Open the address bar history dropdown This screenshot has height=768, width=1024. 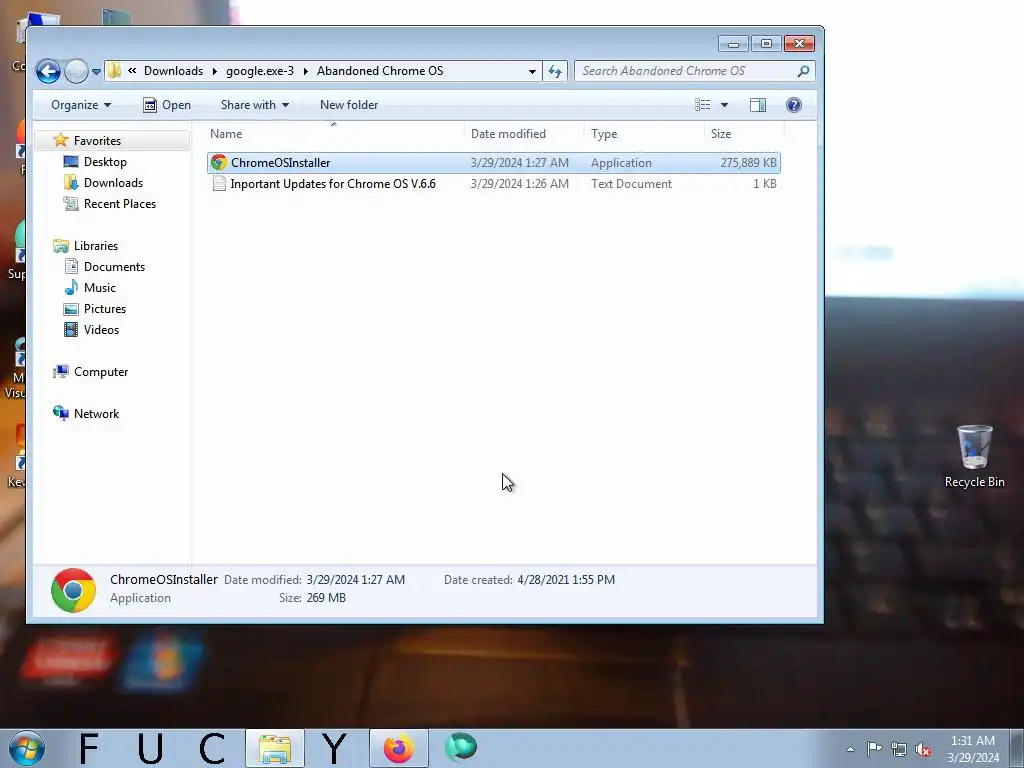click(532, 71)
